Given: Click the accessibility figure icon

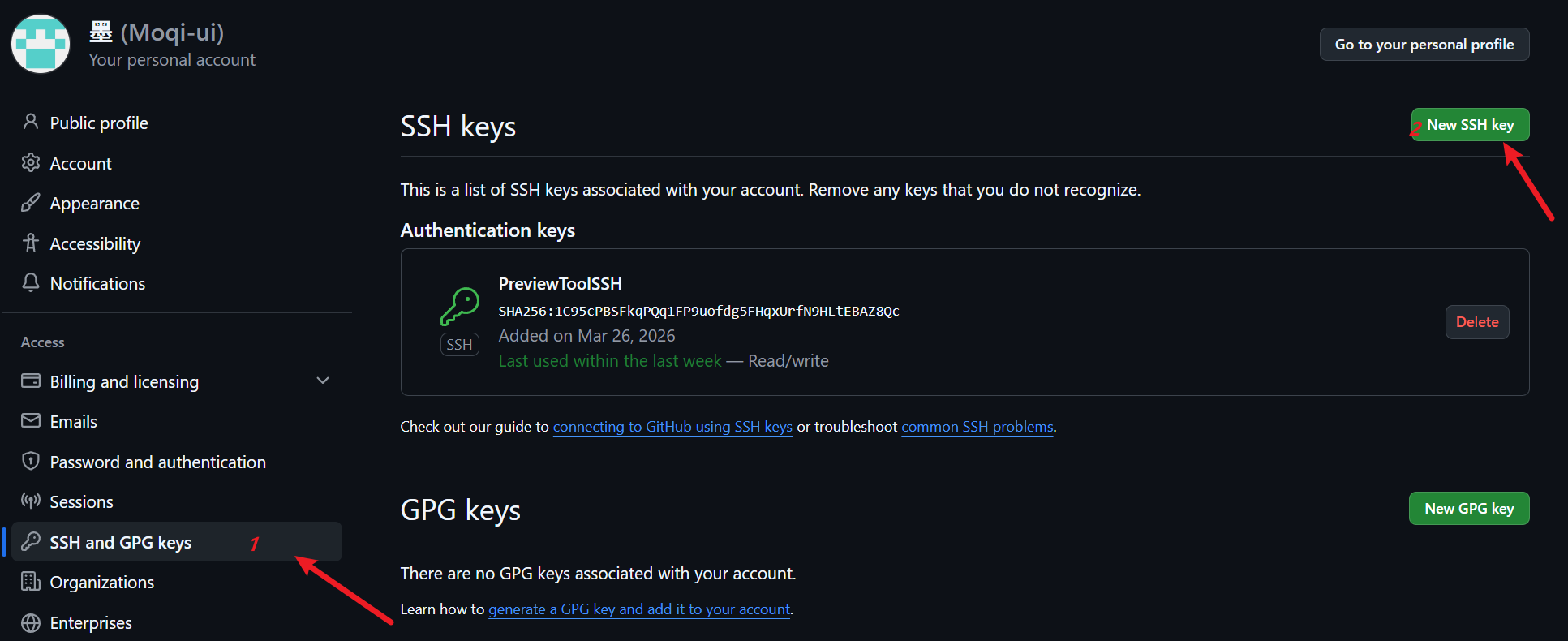Looking at the screenshot, I should tap(31, 243).
